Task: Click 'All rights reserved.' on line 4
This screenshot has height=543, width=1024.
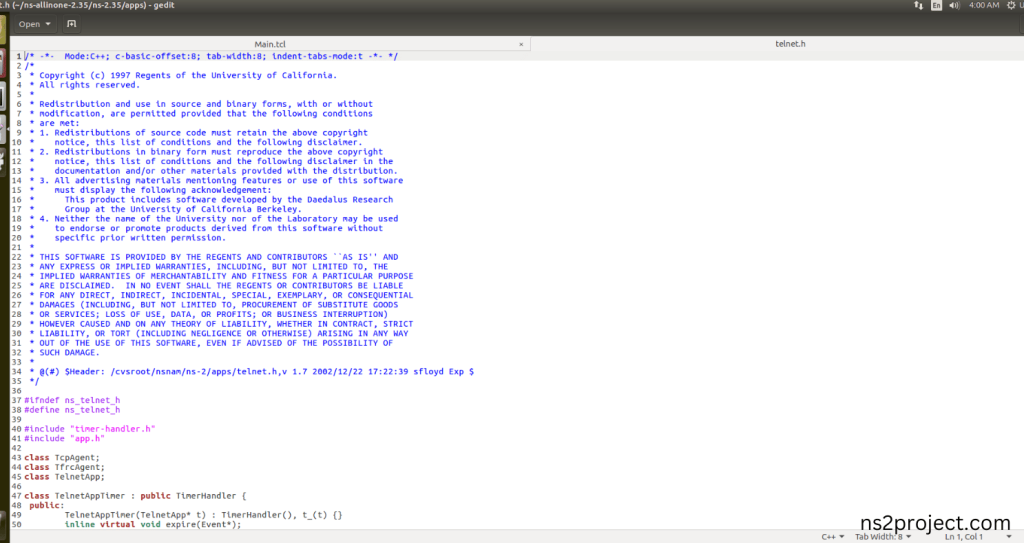Action: click(x=89, y=85)
